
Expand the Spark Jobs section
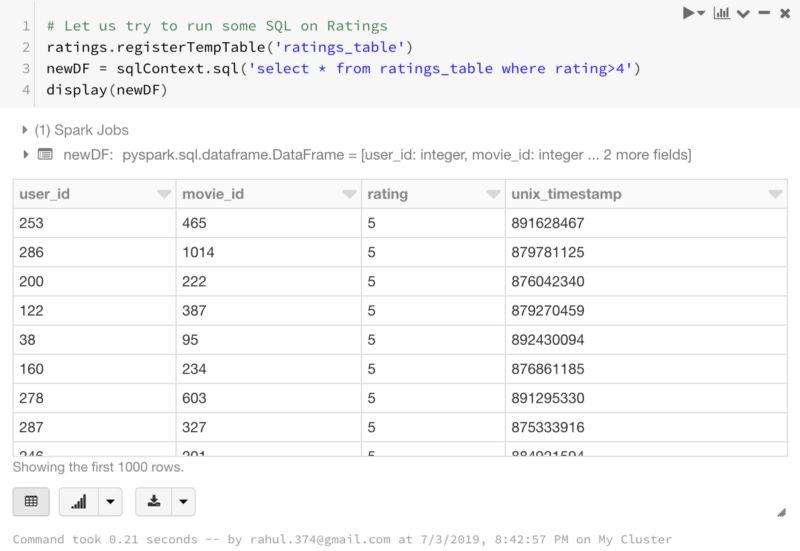pos(25,130)
